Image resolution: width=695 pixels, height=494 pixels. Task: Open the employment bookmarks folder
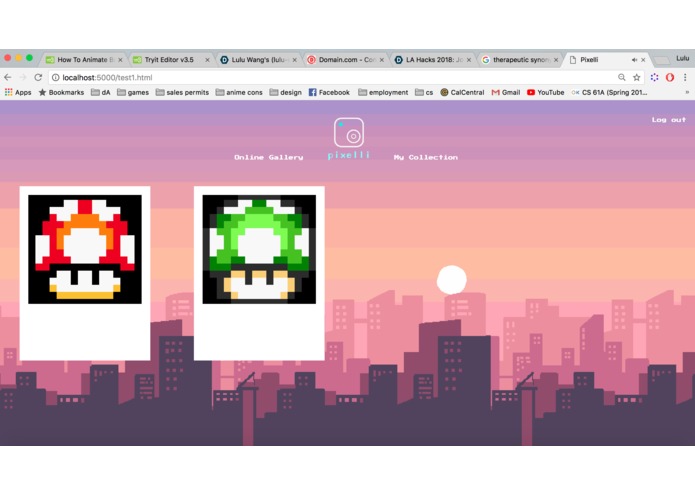point(383,92)
